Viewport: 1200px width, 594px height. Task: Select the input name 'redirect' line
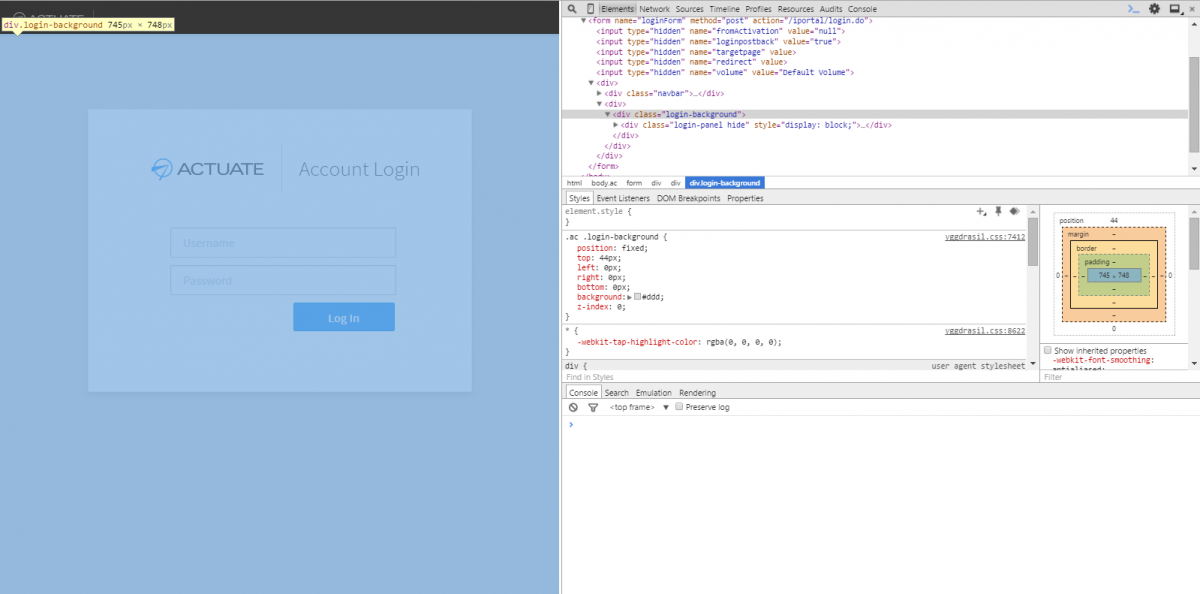[692, 62]
